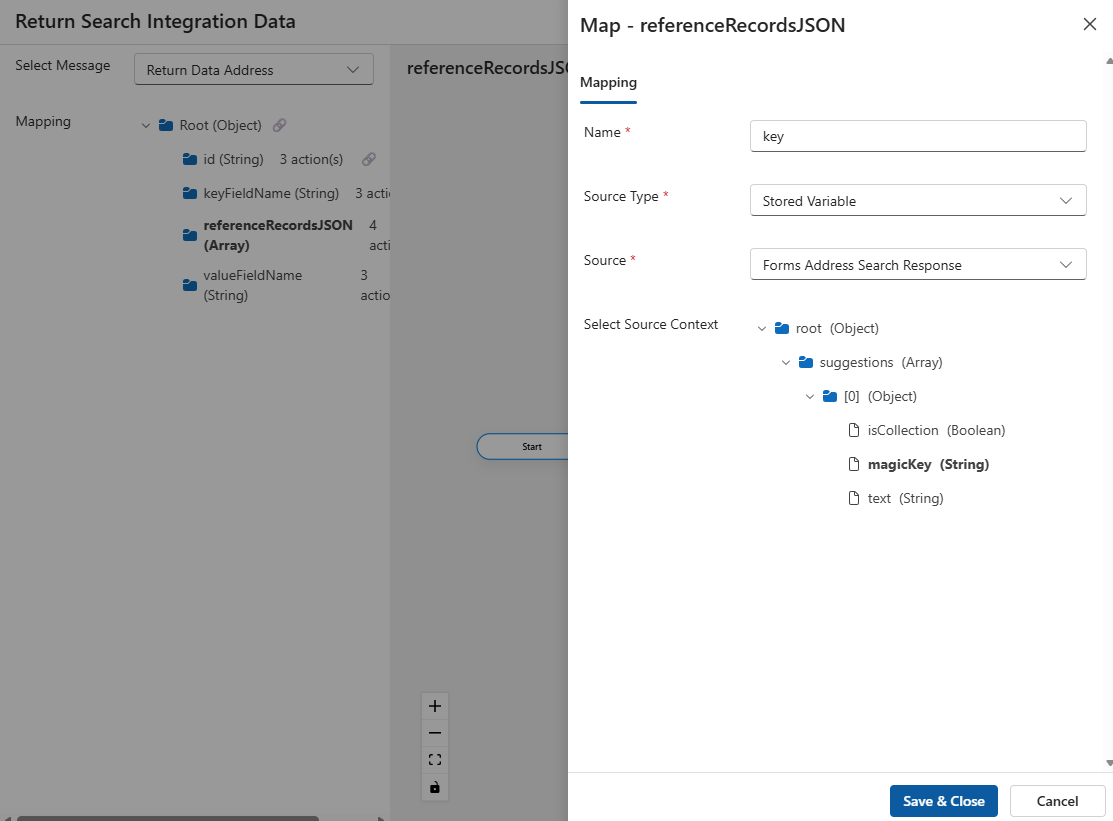The height and width of the screenshot is (821, 1113).
Task: Click the zoom out minus icon
Action: coord(435,733)
